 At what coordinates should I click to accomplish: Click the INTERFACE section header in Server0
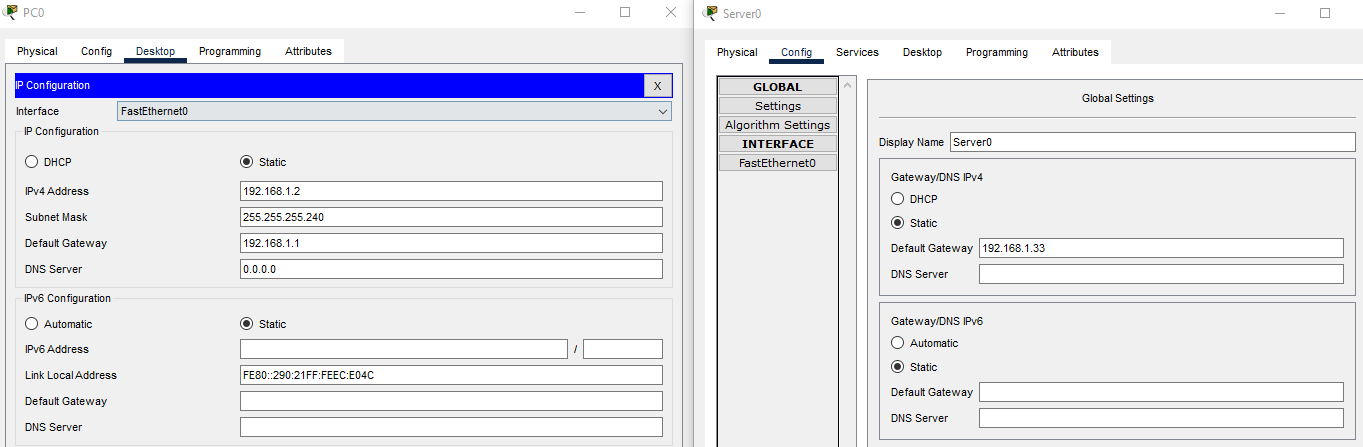tap(778, 144)
